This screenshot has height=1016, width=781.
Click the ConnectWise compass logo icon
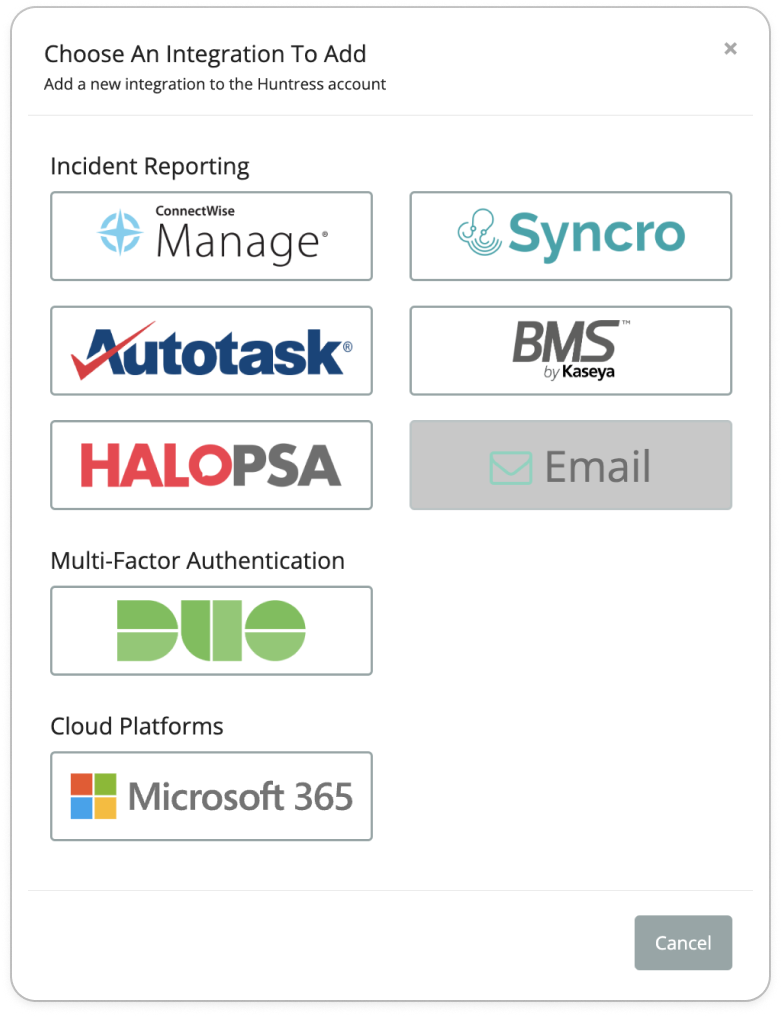click(x=120, y=232)
